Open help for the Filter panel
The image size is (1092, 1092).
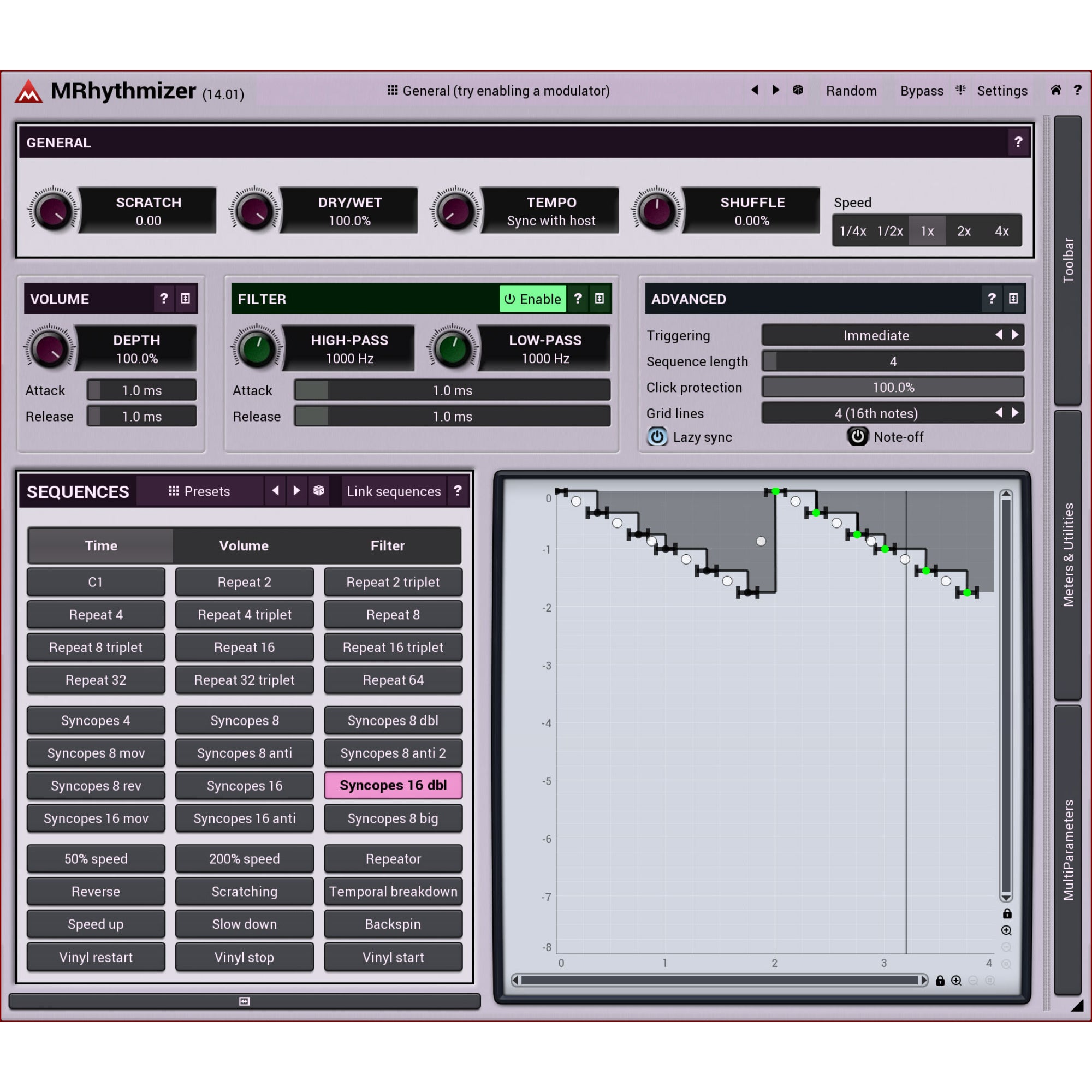coord(578,299)
